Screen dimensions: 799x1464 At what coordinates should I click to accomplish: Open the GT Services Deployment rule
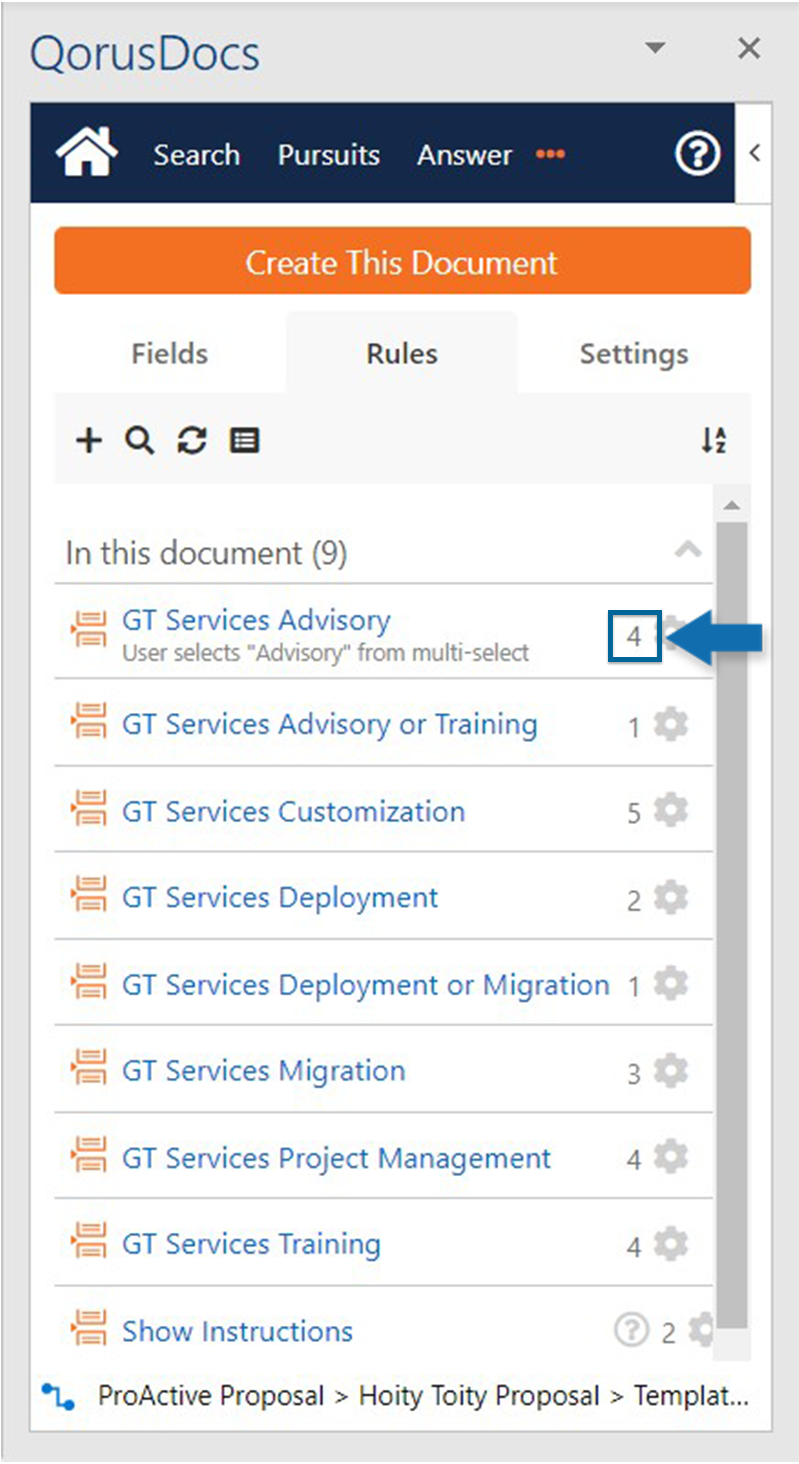280,898
